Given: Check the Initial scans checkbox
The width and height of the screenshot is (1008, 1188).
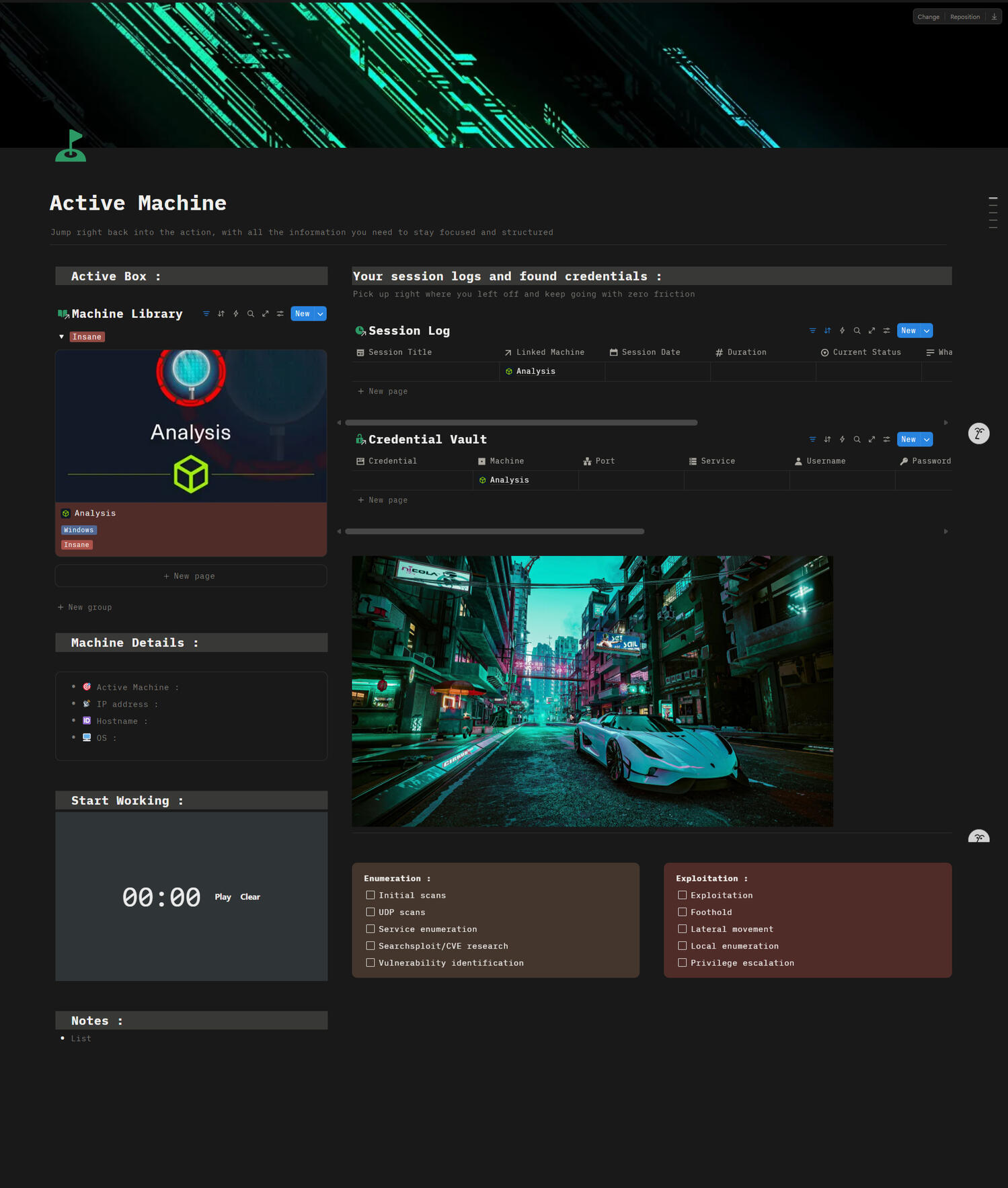Looking at the screenshot, I should coord(371,895).
